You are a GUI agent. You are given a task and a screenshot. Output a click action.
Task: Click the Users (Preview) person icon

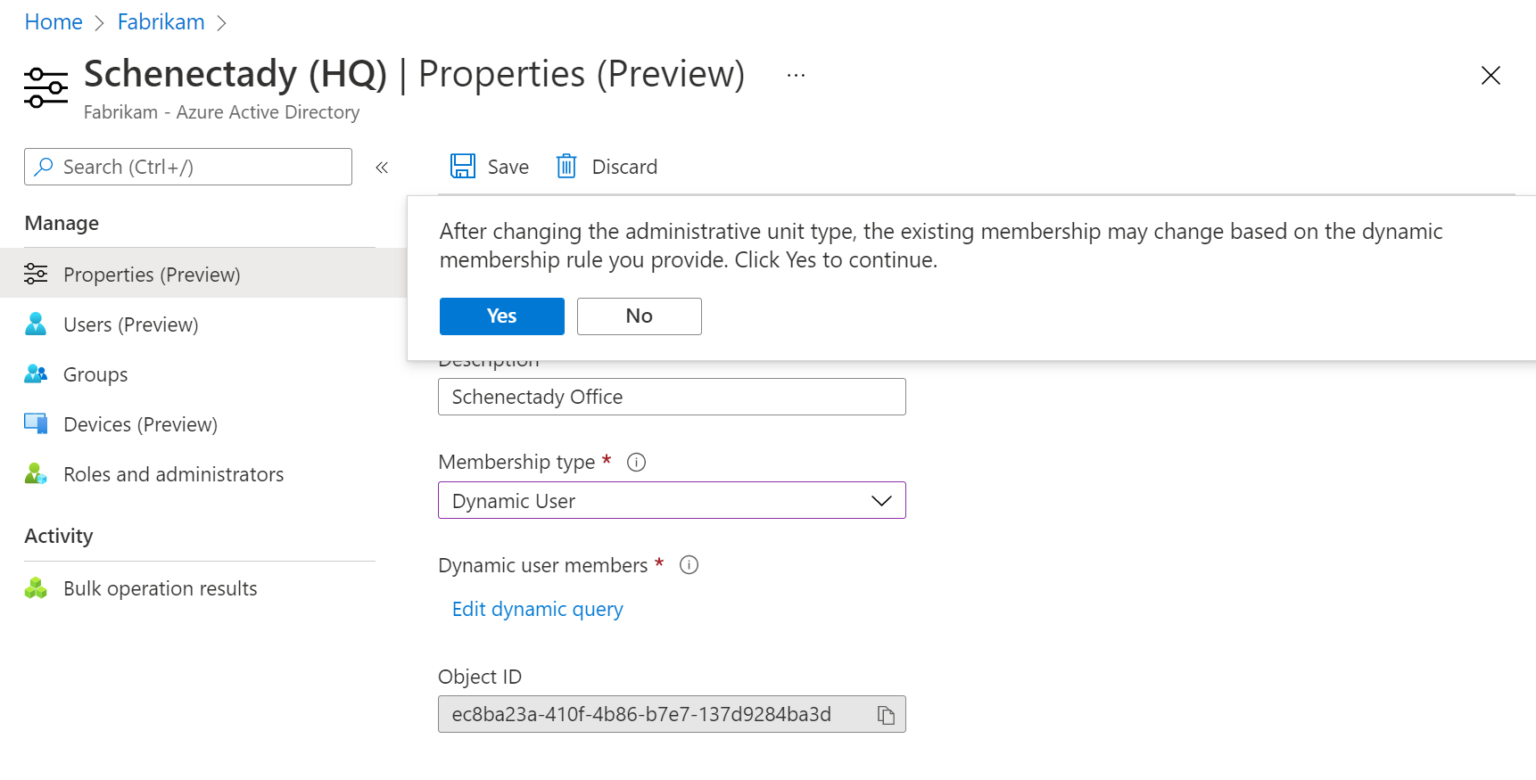[x=36, y=324]
